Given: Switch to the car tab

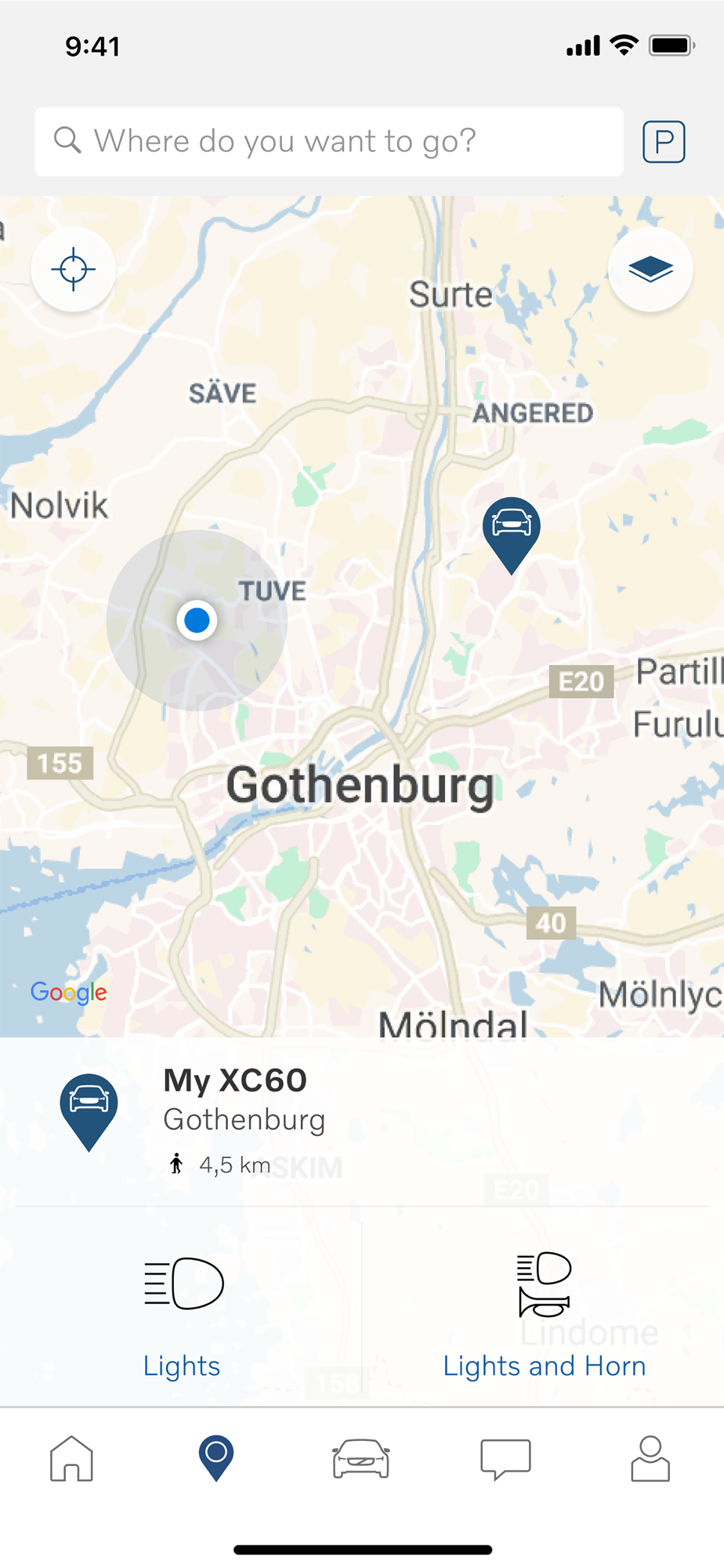Looking at the screenshot, I should tap(361, 1459).
